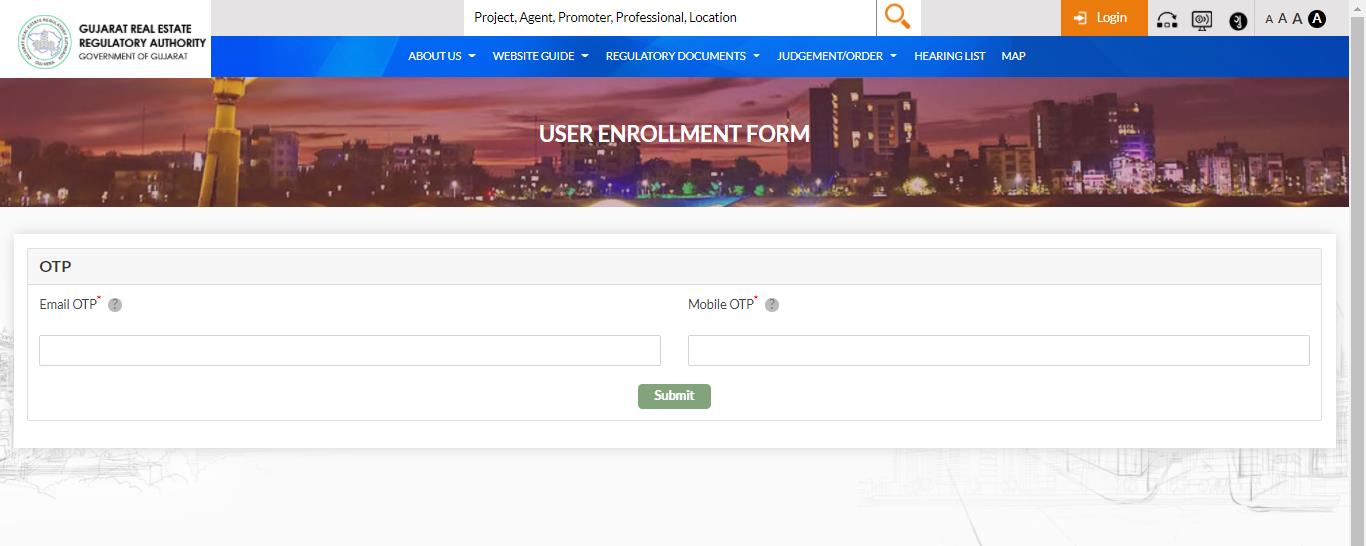Select the smallest font size A
This screenshot has height=546, width=1366.
(1269, 19)
